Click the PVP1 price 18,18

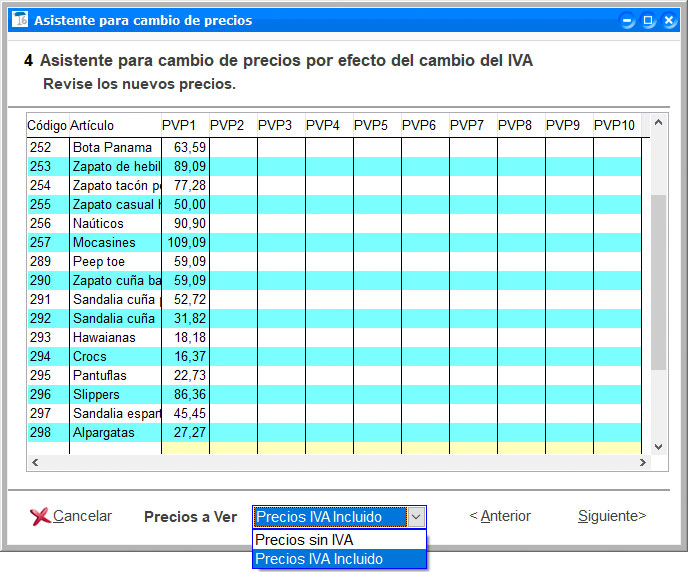coord(186,337)
